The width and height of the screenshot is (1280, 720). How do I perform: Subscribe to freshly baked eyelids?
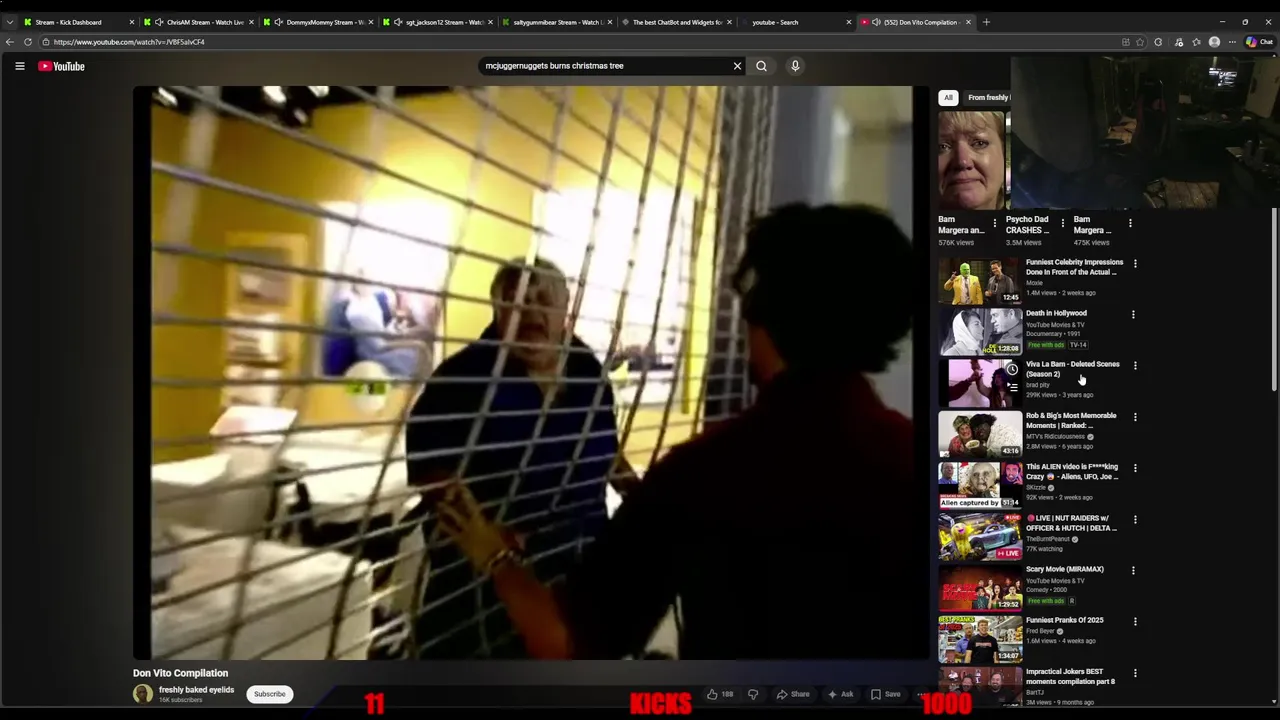tap(269, 694)
